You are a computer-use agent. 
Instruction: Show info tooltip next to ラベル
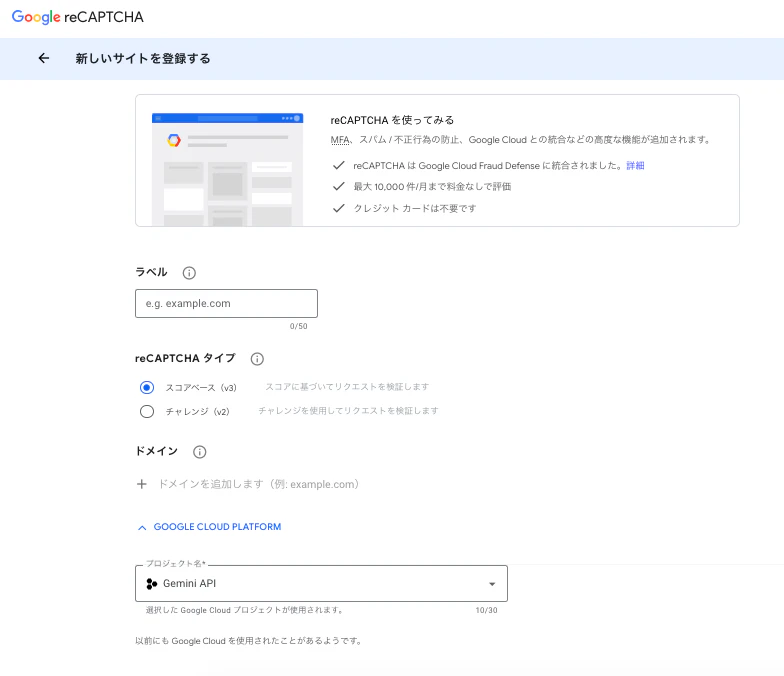pos(189,273)
